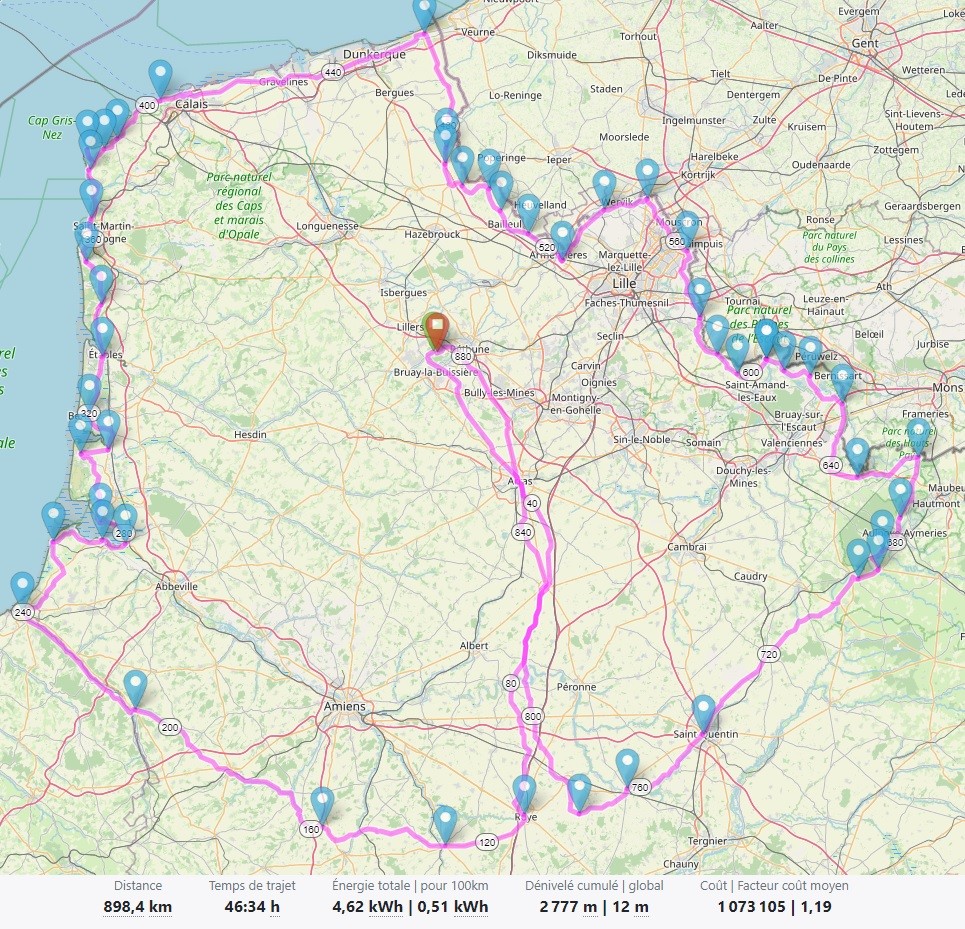Select the 720 km distance marker on the route
Screen dimensions: 965x929
768,655
